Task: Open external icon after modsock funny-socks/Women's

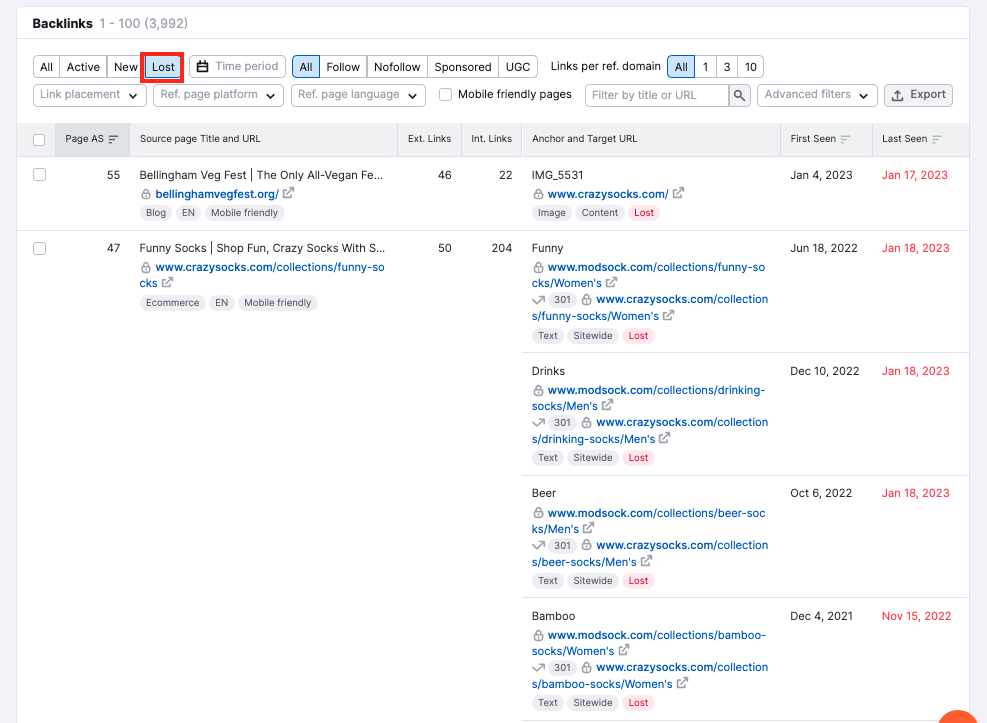Action: (x=612, y=283)
